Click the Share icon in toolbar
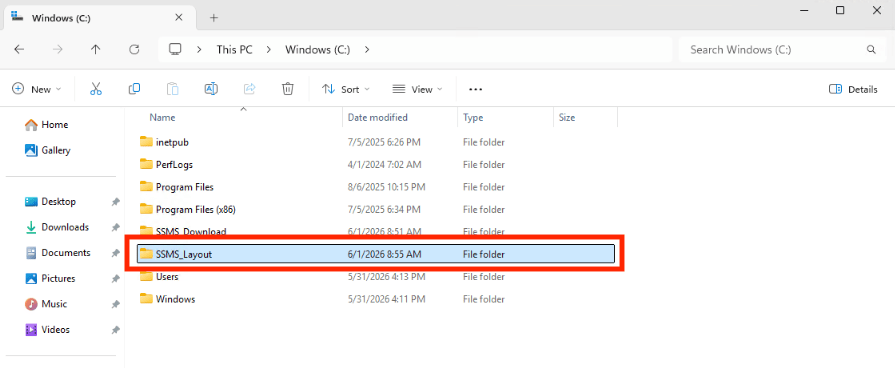Screen dimensions: 895x368 [x=249, y=89]
